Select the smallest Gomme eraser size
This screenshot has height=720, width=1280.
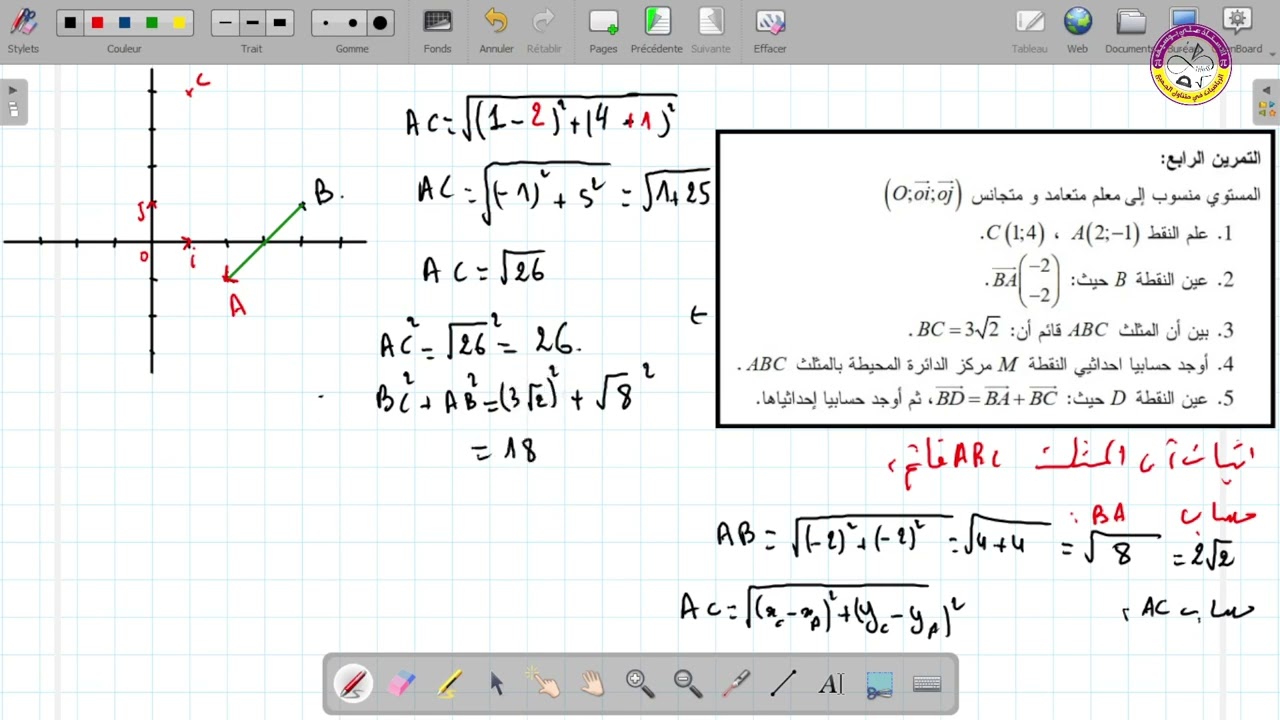(x=326, y=23)
